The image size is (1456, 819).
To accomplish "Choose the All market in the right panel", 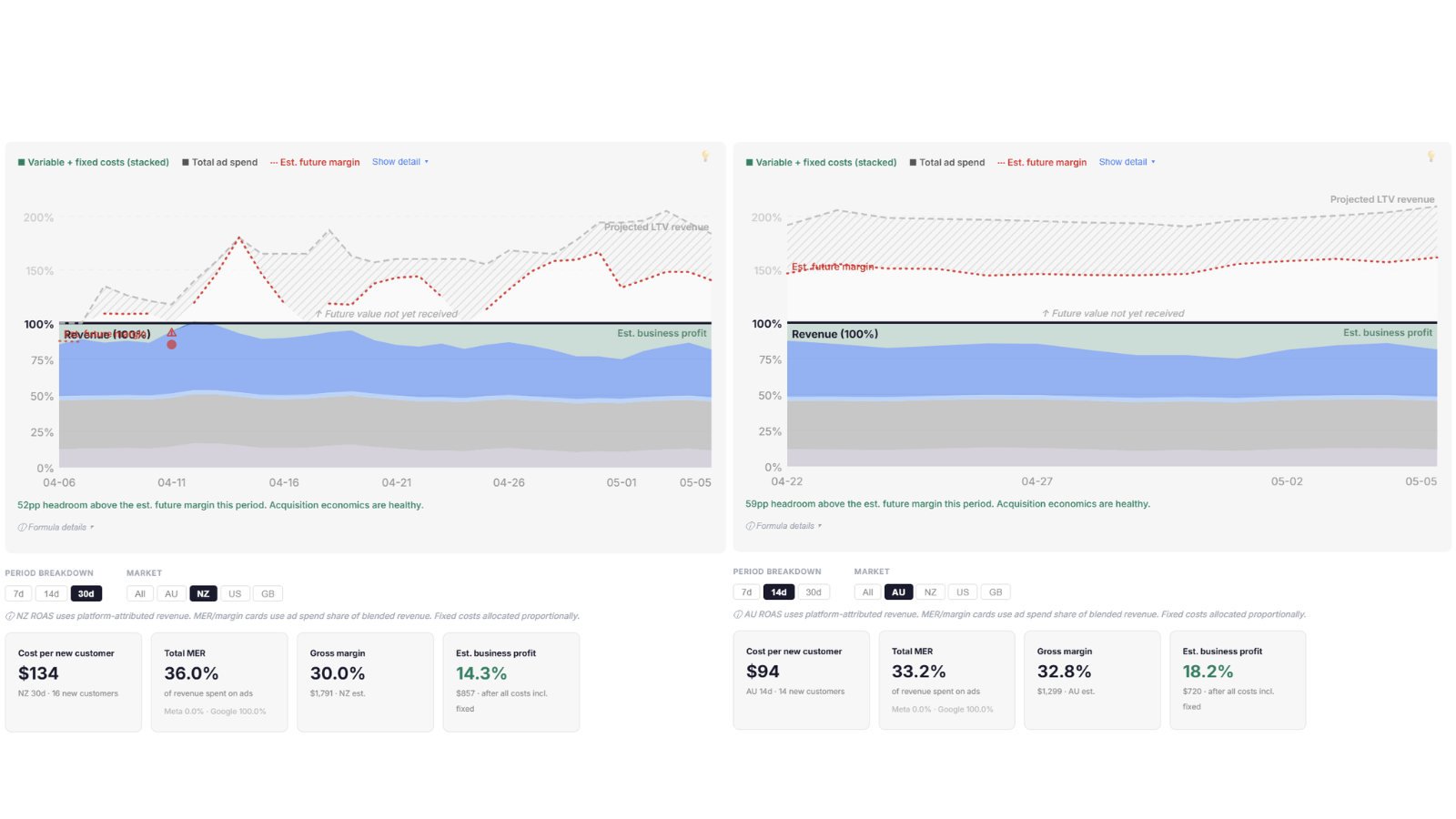I will coord(868,591).
